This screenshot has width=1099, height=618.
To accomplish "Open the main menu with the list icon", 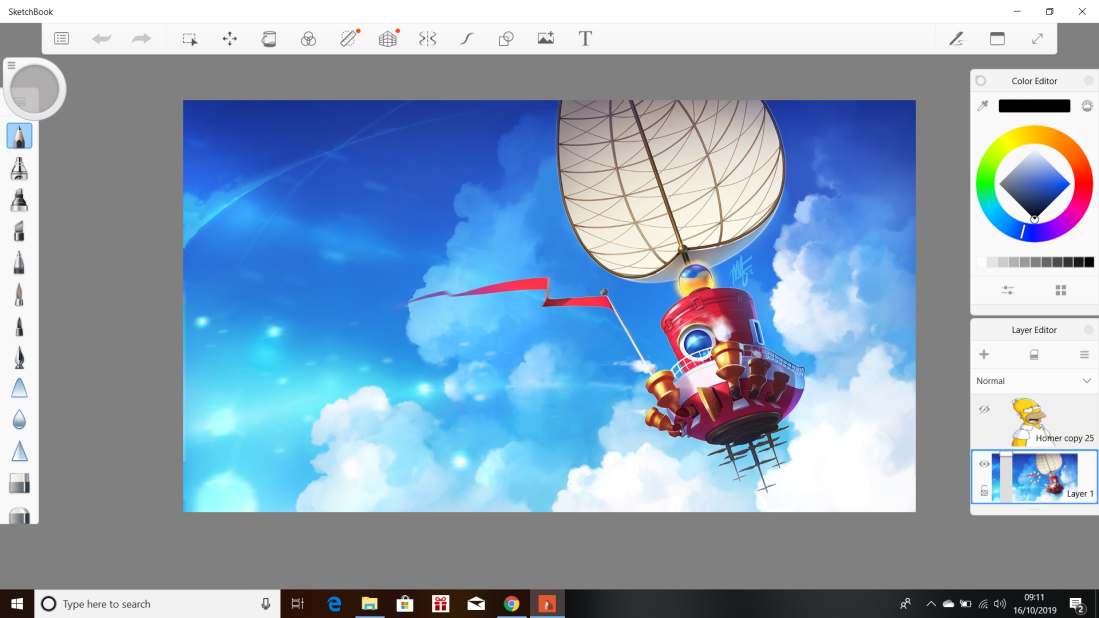I will pyautogui.click(x=61, y=38).
